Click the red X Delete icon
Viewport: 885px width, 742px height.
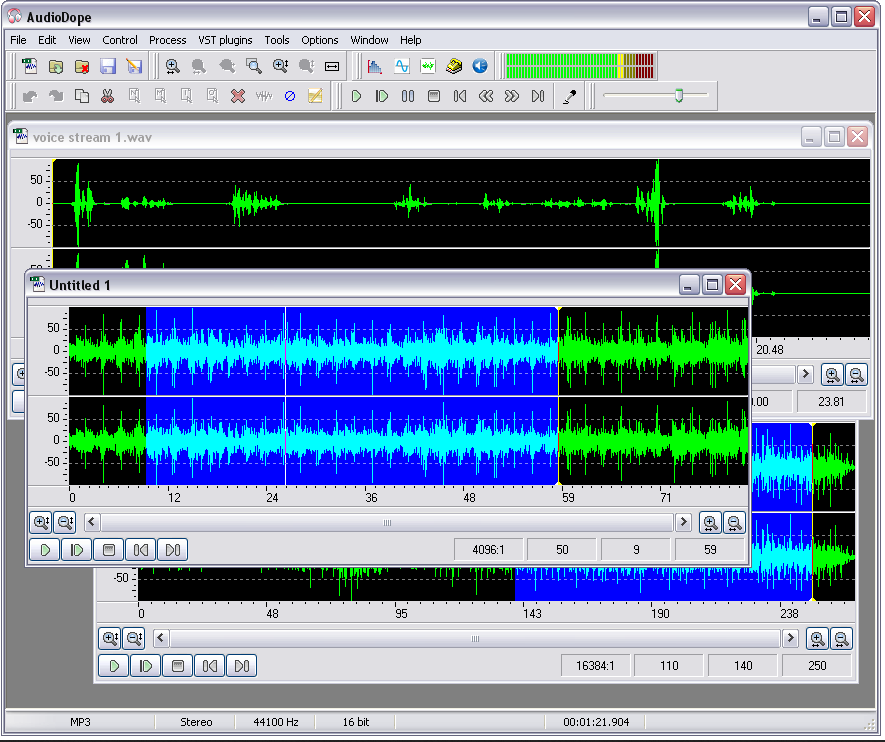pyautogui.click(x=238, y=96)
